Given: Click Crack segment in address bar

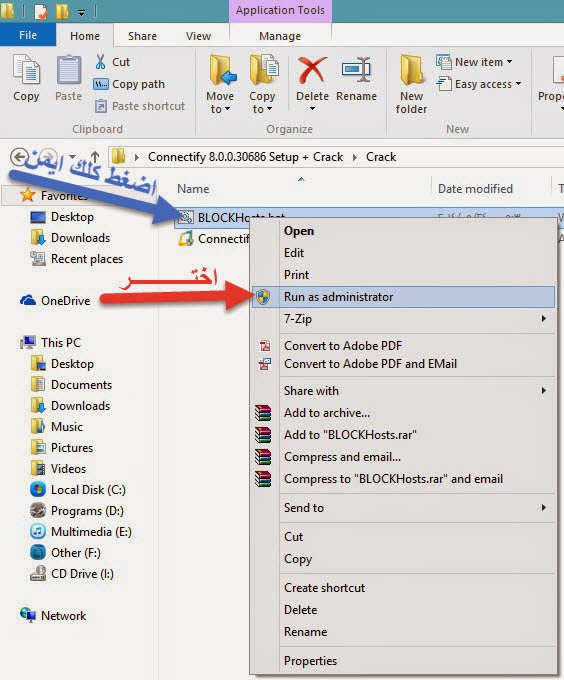Looking at the screenshot, I should [381, 157].
